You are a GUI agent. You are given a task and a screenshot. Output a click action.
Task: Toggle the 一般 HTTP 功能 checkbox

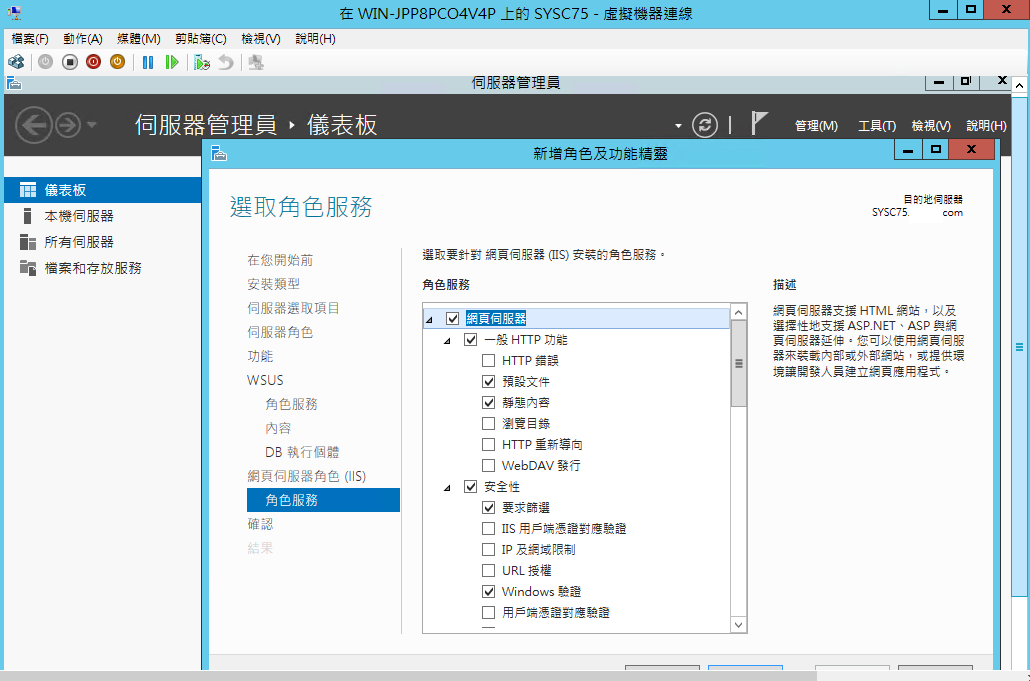click(470, 340)
